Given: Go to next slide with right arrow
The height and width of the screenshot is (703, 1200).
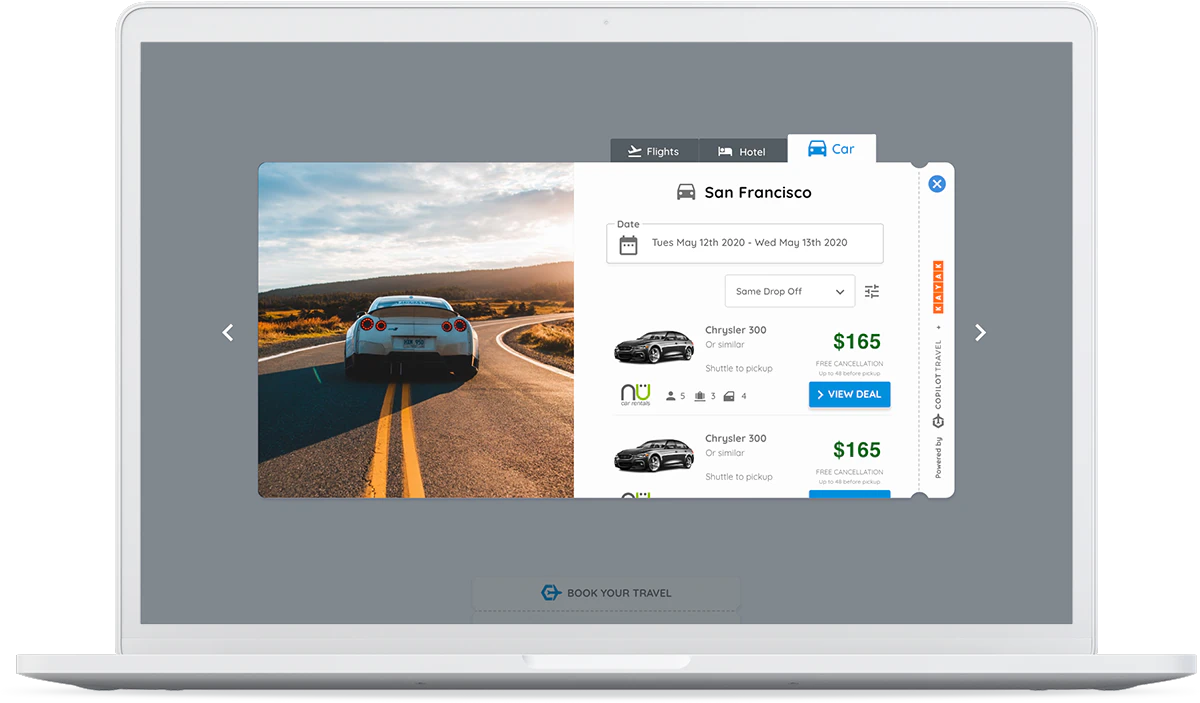Looking at the screenshot, I should [x=980, y=333].
